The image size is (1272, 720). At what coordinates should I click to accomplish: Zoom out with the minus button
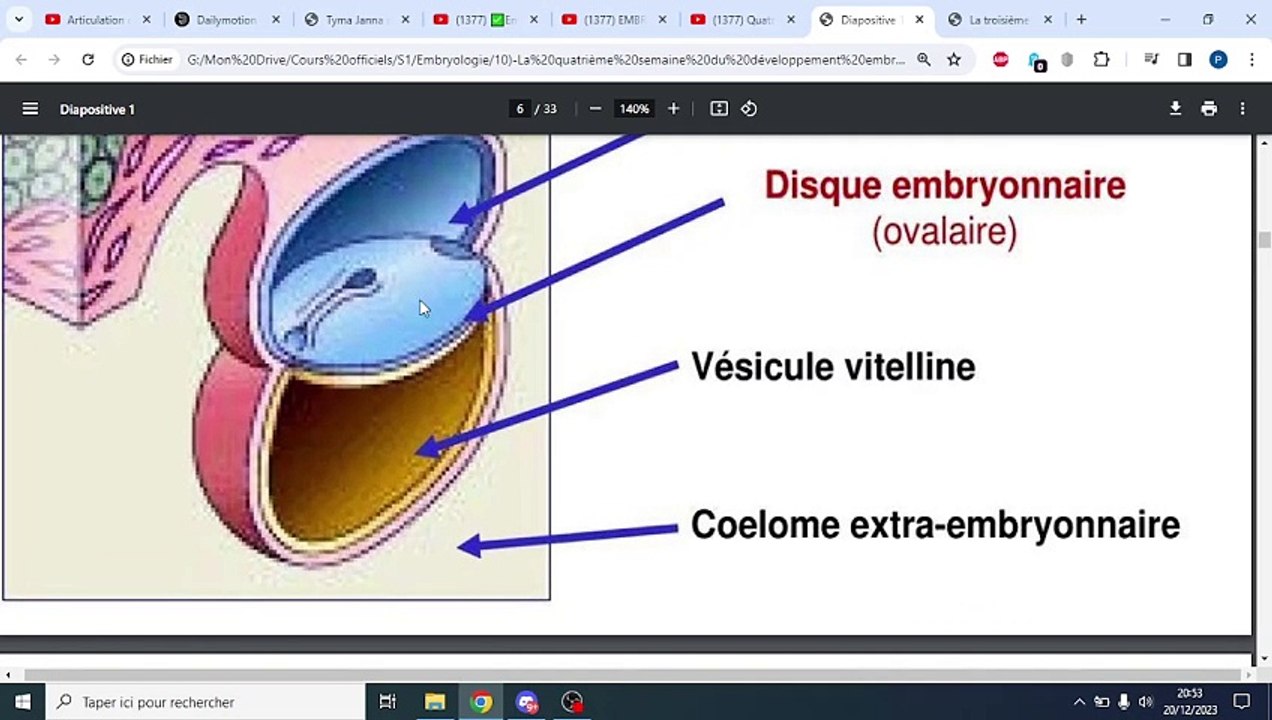pyautogui.click(x=595, y=109)
